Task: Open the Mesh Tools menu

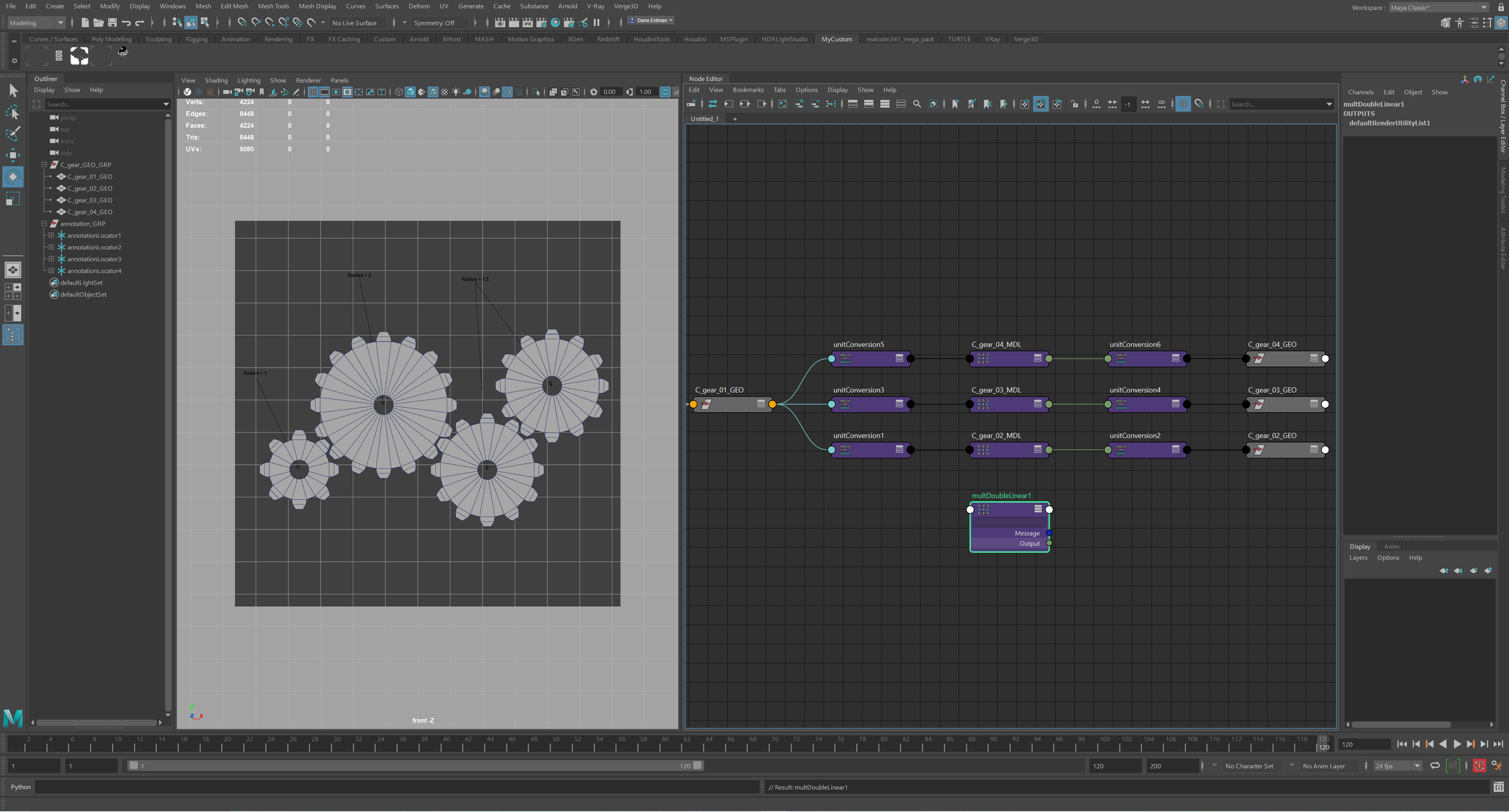Action: [x=273, y=6]
